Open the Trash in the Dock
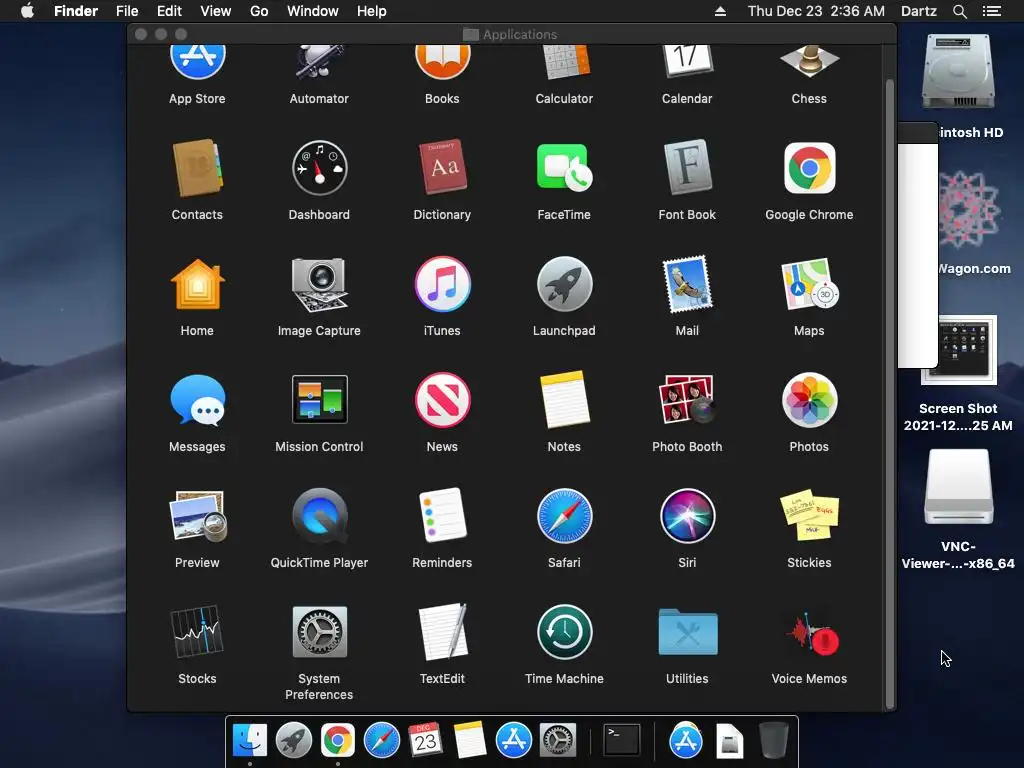The width and height of the screenshot is (1024, 768). click(774, 740)
